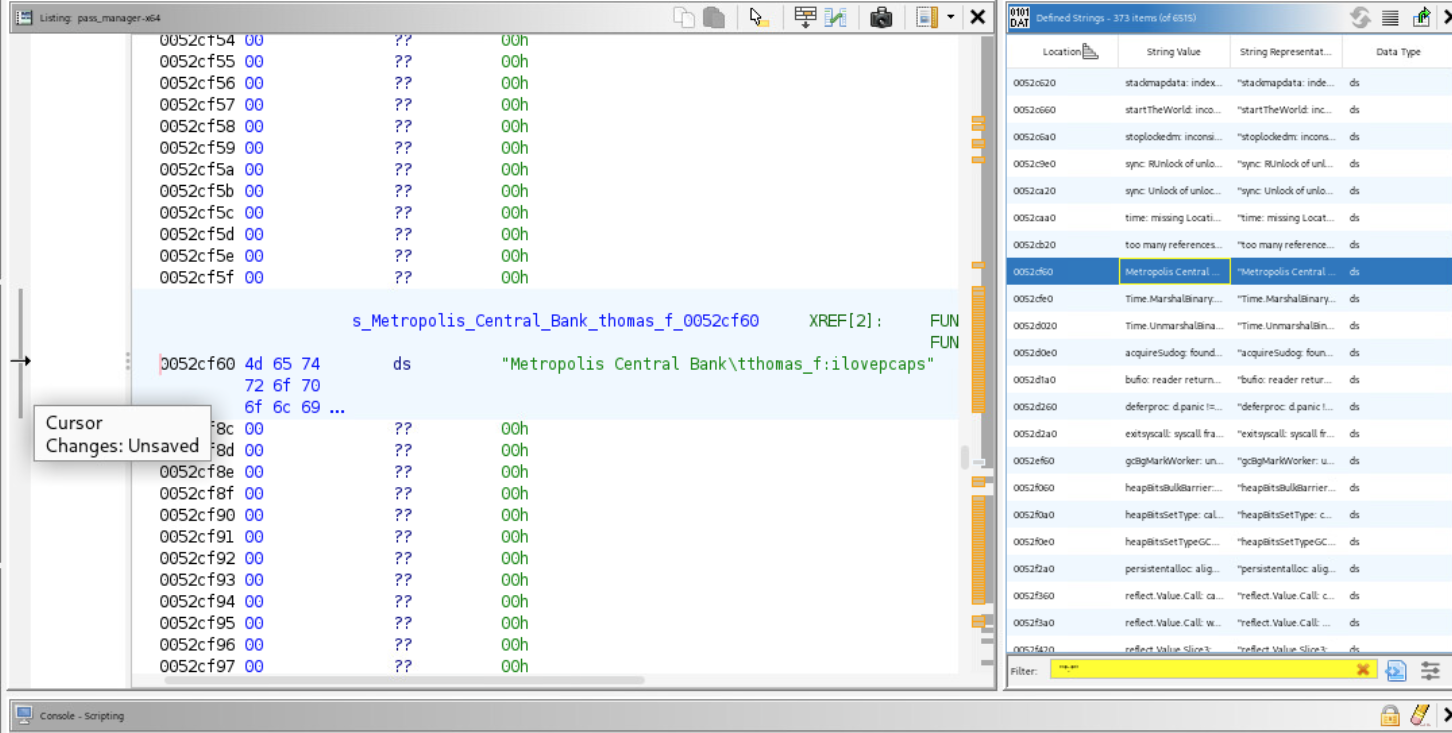Clear the strings filter with the X
Viewport: 1452px width, 733px height.
click(x=1362, y=670)
